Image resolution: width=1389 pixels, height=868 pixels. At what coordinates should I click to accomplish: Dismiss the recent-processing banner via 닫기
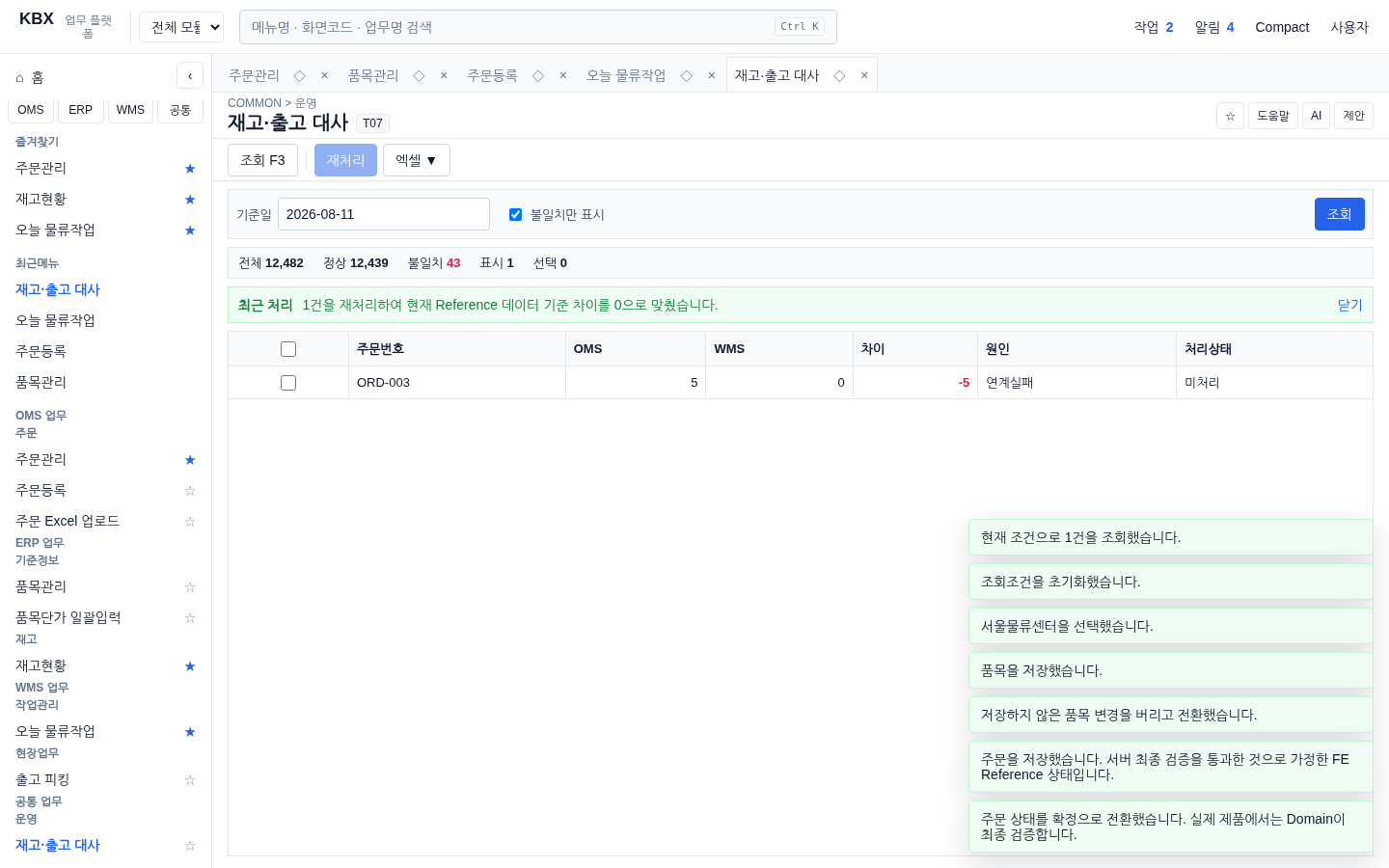1350,305
